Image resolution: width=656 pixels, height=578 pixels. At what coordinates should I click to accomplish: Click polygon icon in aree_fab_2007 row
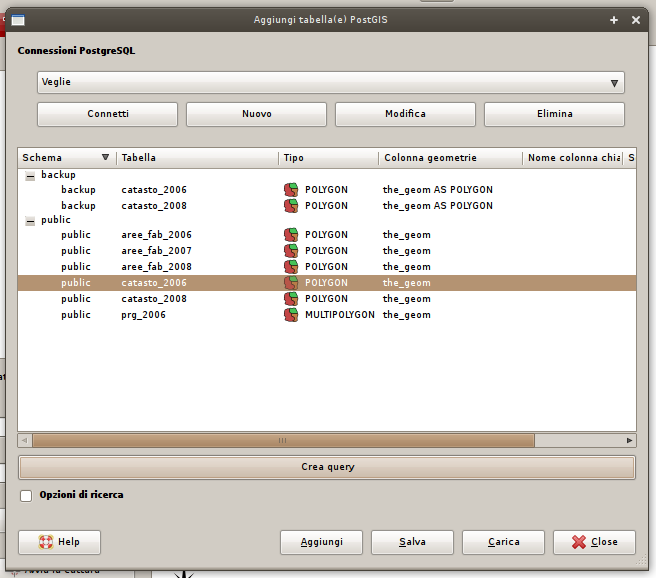pos(291,251)
